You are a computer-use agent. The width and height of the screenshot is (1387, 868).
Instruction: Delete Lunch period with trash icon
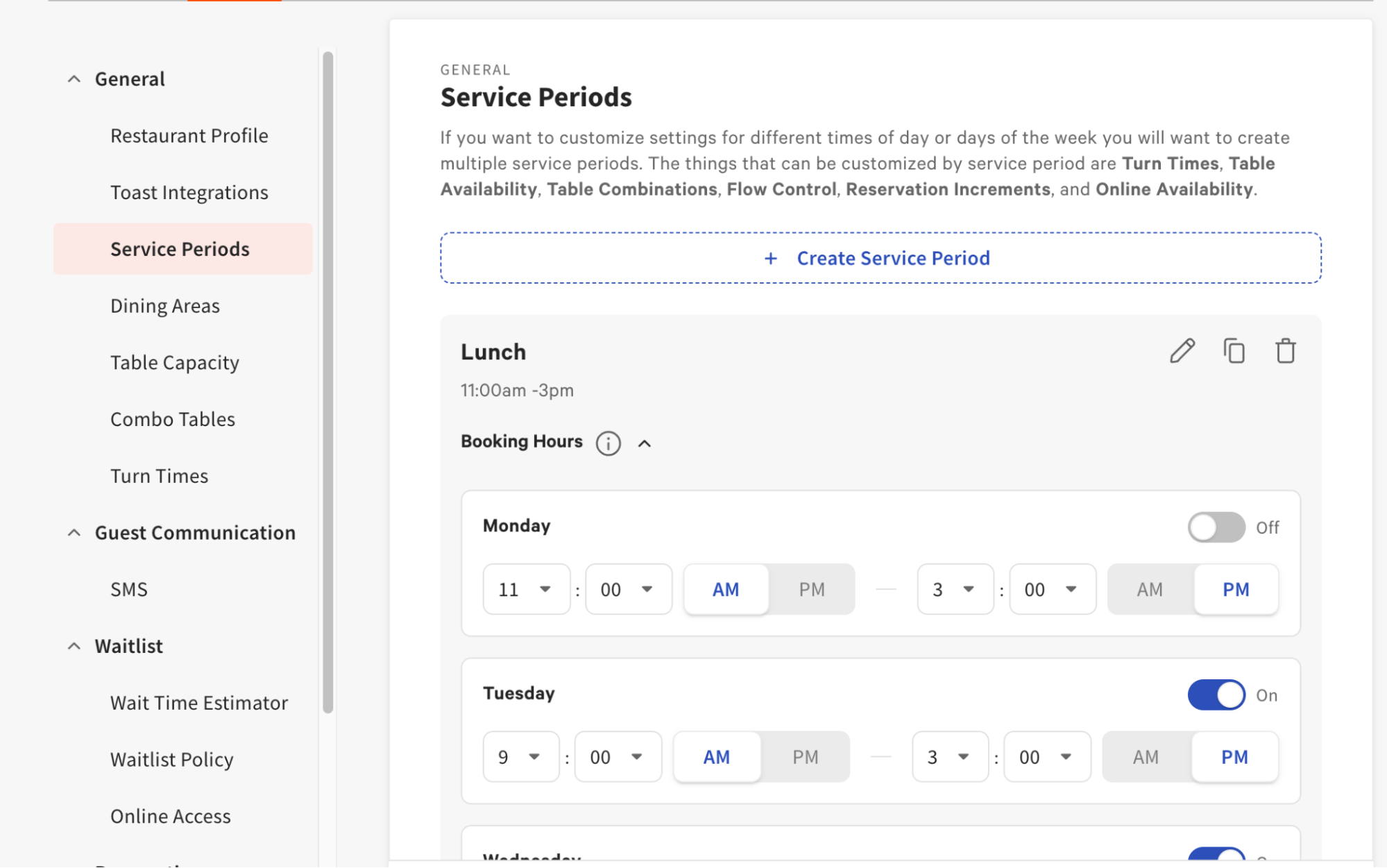(x=1285, y=351)
